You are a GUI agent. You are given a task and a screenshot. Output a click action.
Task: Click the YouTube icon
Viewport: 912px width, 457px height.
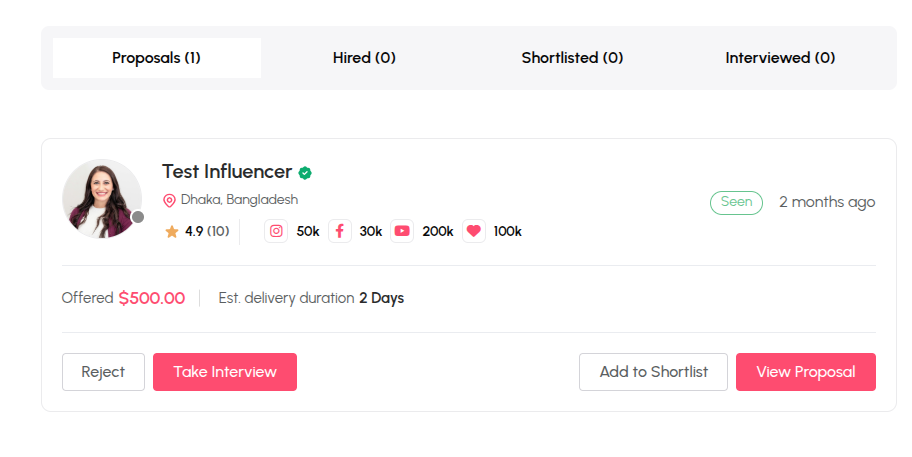tap(402, 231)
